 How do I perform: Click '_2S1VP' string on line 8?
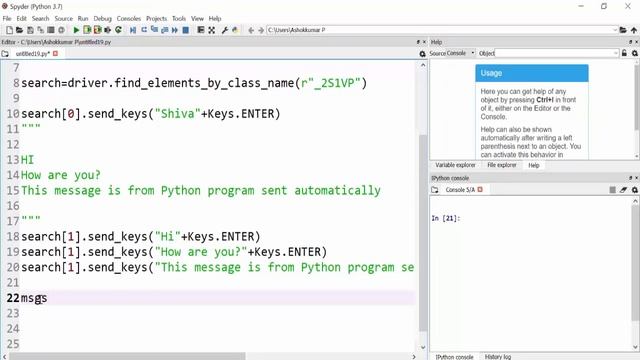334,83
